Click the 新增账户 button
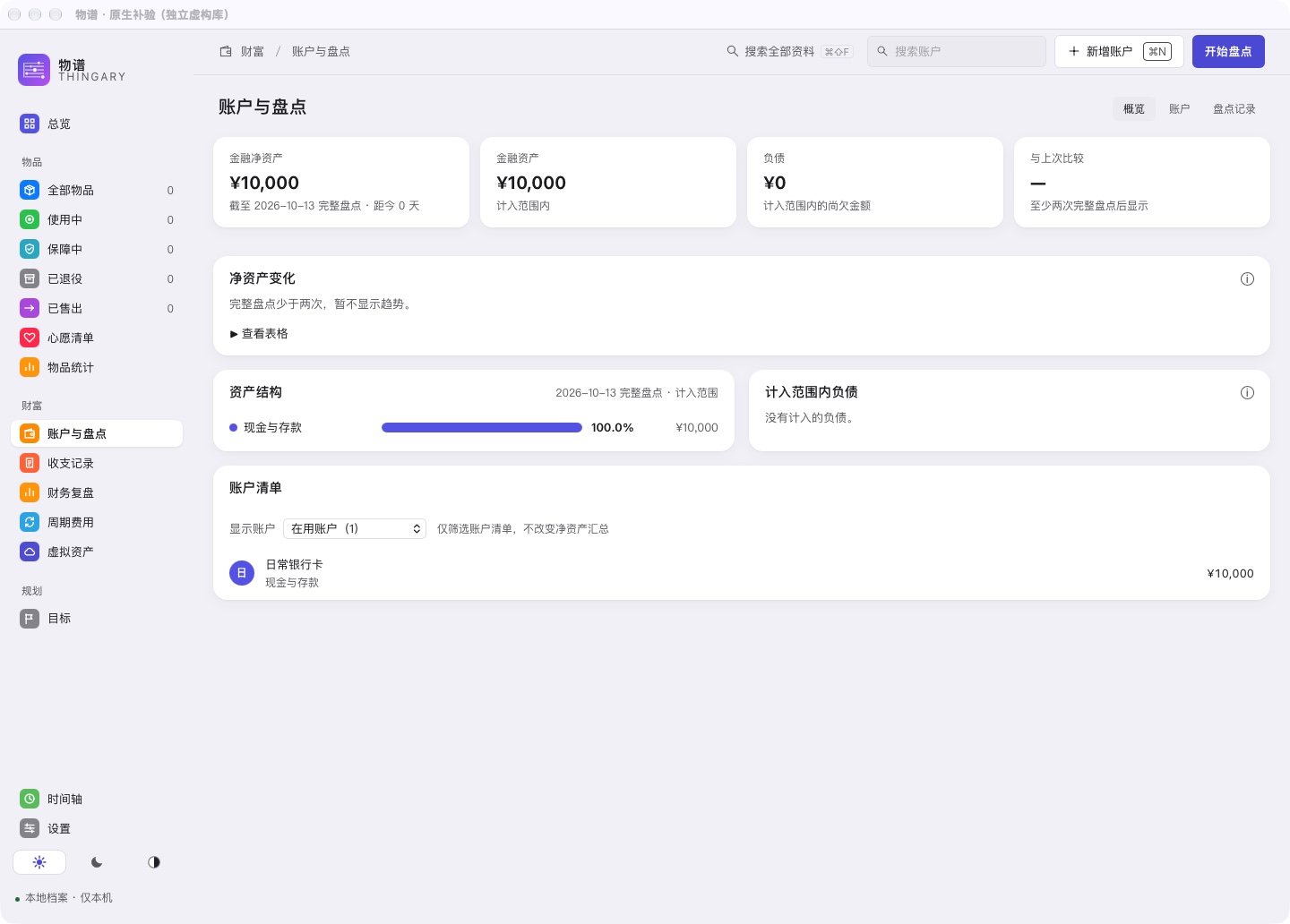 (x=1119, y=51)
